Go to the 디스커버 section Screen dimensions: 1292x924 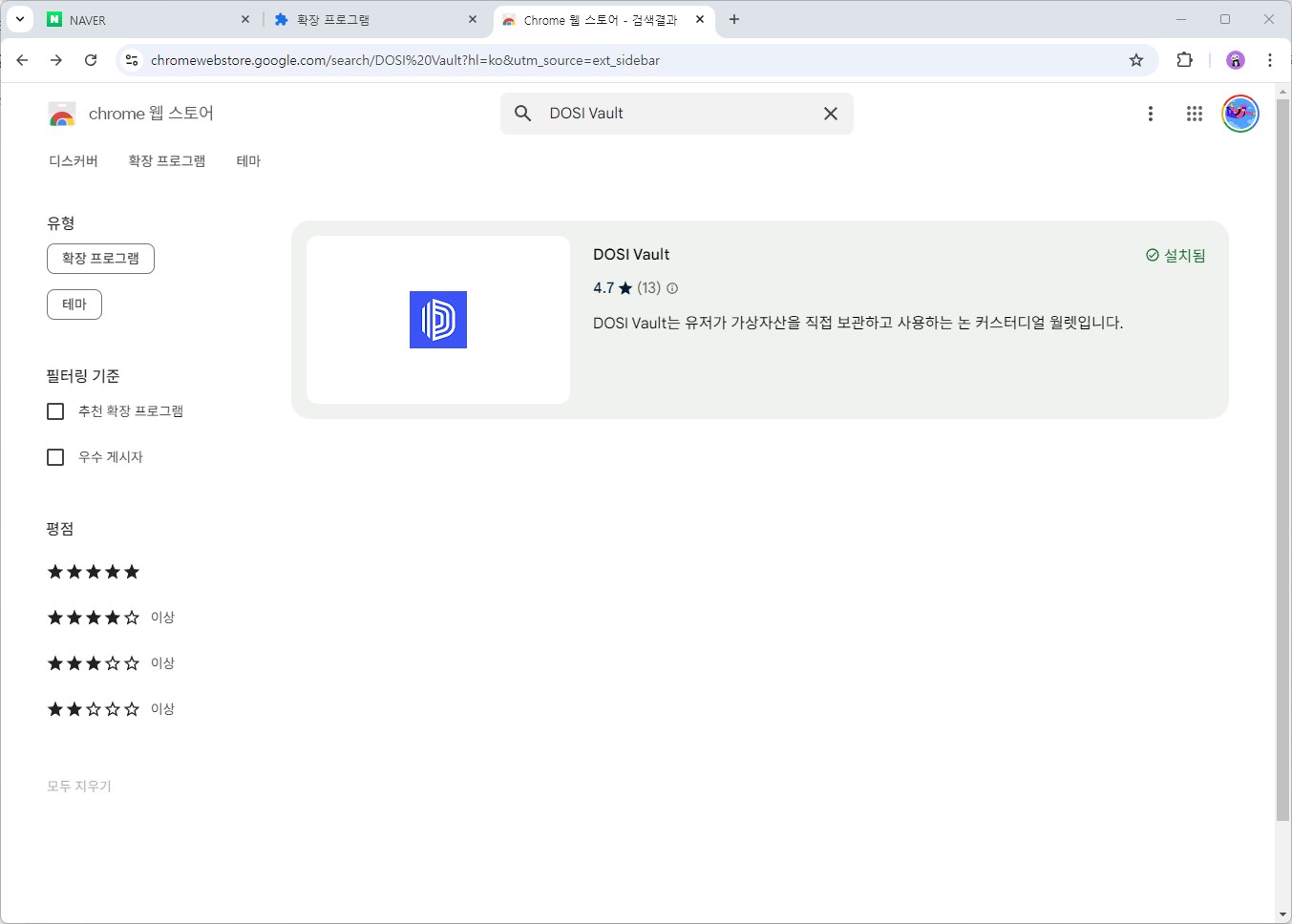74,161
